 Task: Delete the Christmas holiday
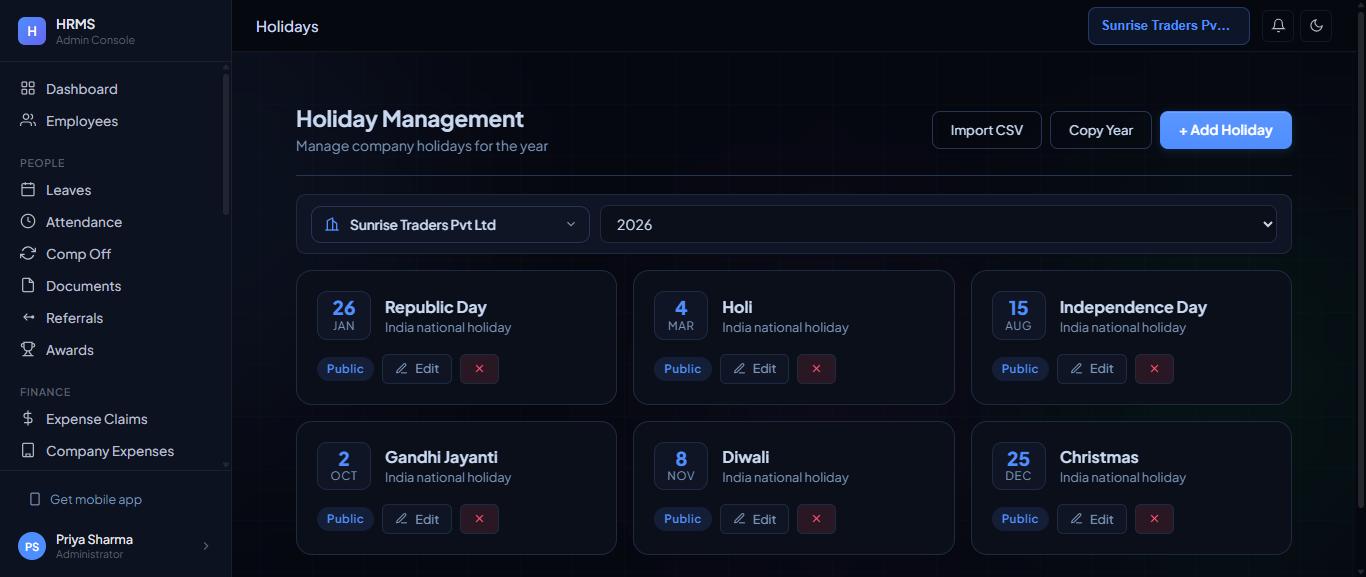(x=1154, y=519)
